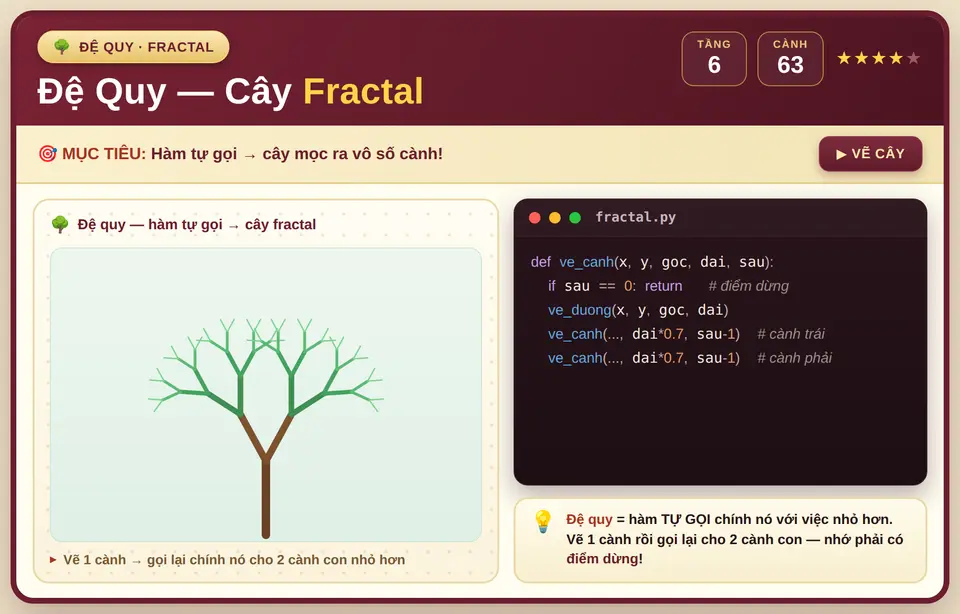The height and width of the screenshot is (614, 960).
Task: Click the MỤC TIÊU label
Action: 104,154
